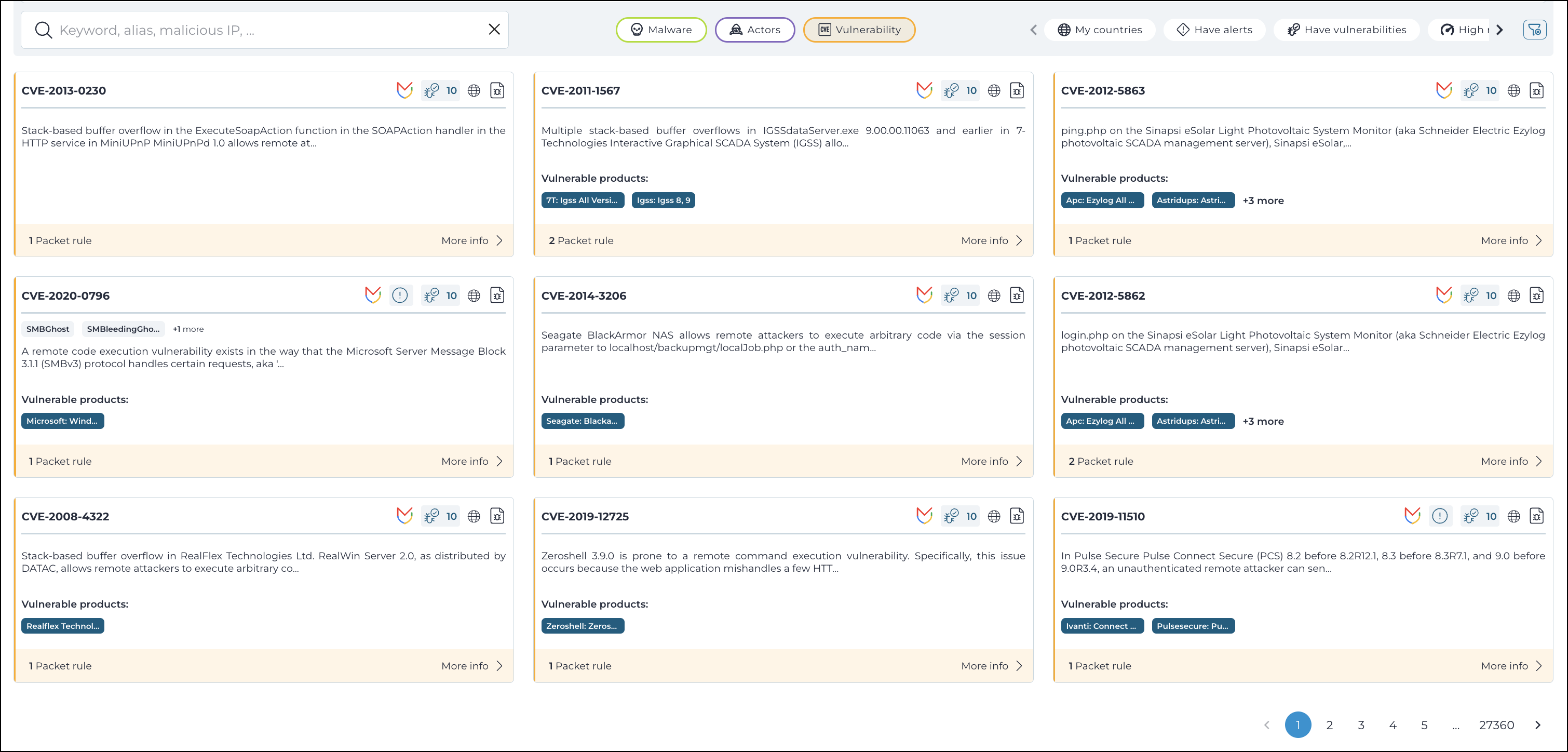Click the globe icon on CVE-2014-3206 card
The height and width of the screenshot is (752, 1568).
(x=995, y=296)
